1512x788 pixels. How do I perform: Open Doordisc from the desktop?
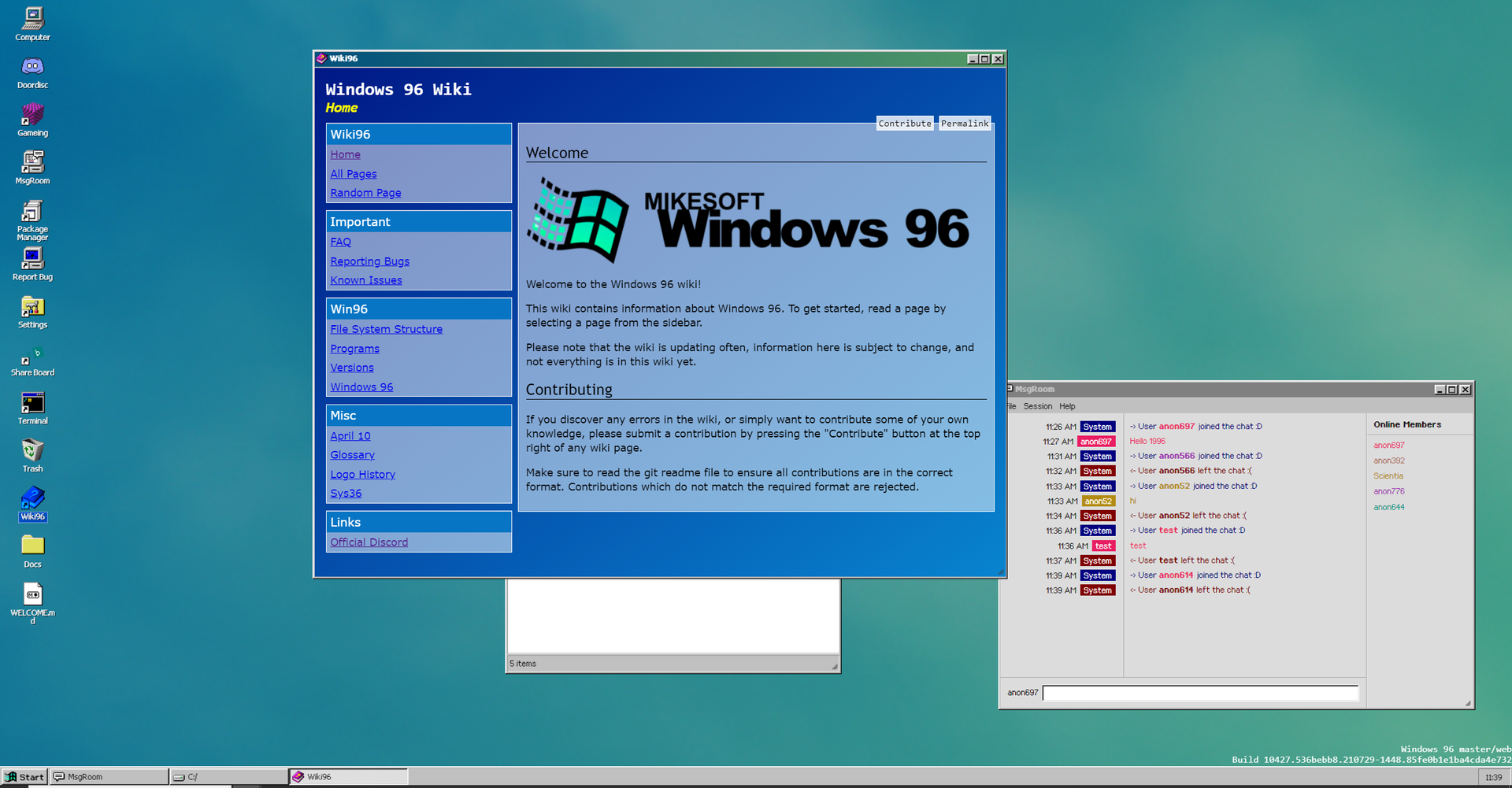click(32, 68)
